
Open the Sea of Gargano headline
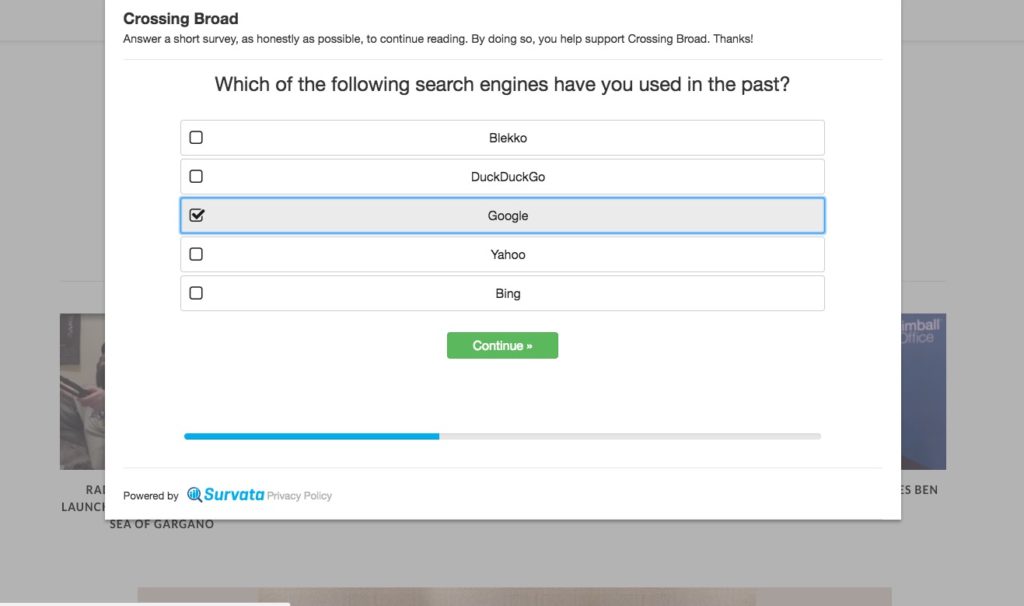pyautogui.click(x=161, y=524)
